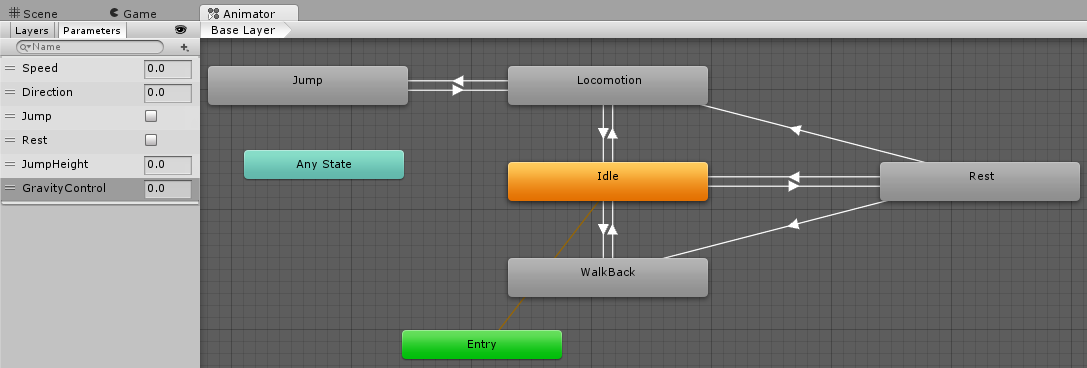Grab the Jump row reorder handle
1087x368 pixels.
coord(10,116)
